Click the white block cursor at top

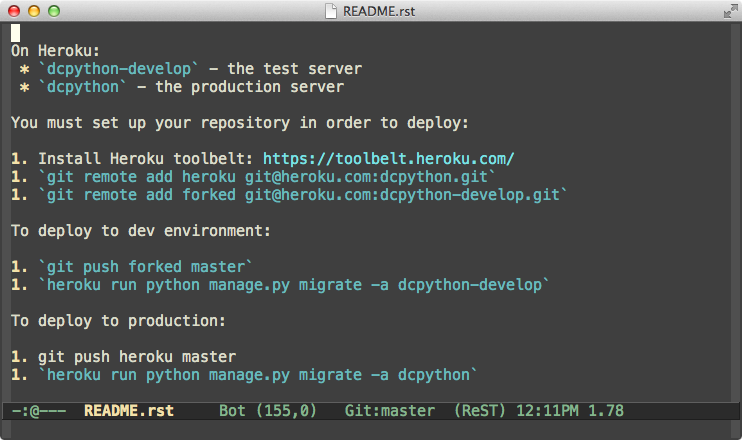point(16,33)
